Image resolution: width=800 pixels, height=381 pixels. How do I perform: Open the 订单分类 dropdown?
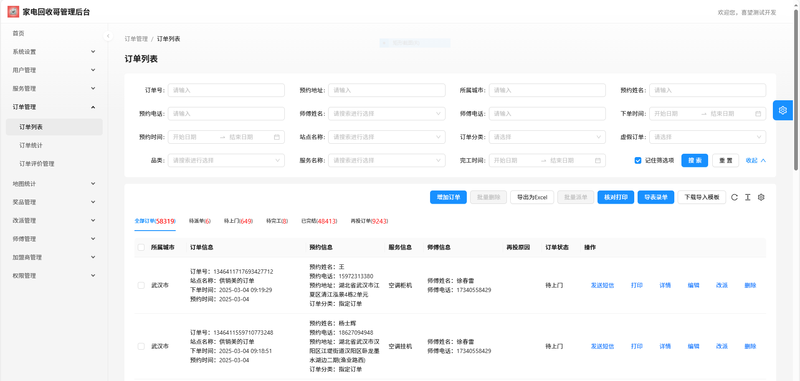pos(547,137)
